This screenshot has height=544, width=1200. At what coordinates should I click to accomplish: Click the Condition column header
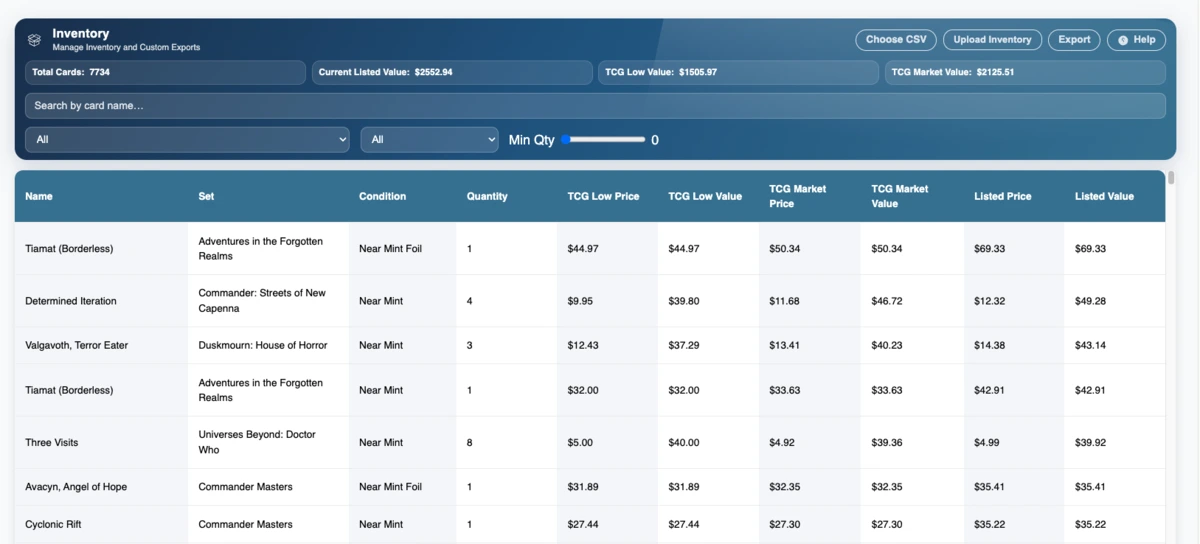(x=382, y=196)
